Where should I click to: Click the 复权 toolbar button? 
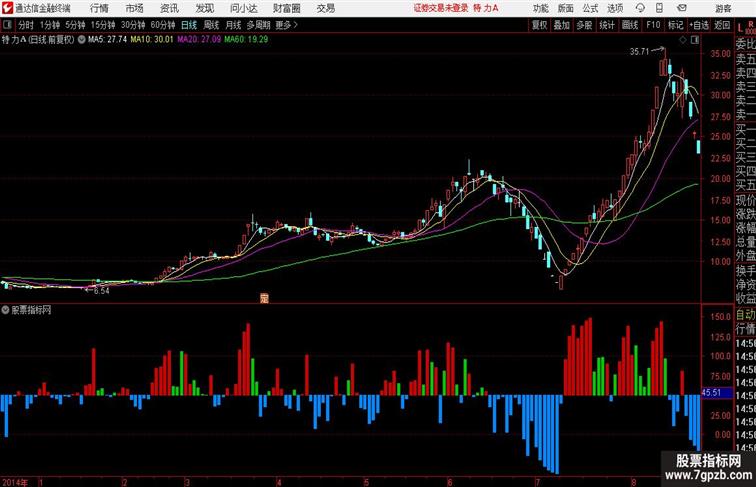pyautogui.click(x=540, y=25)
